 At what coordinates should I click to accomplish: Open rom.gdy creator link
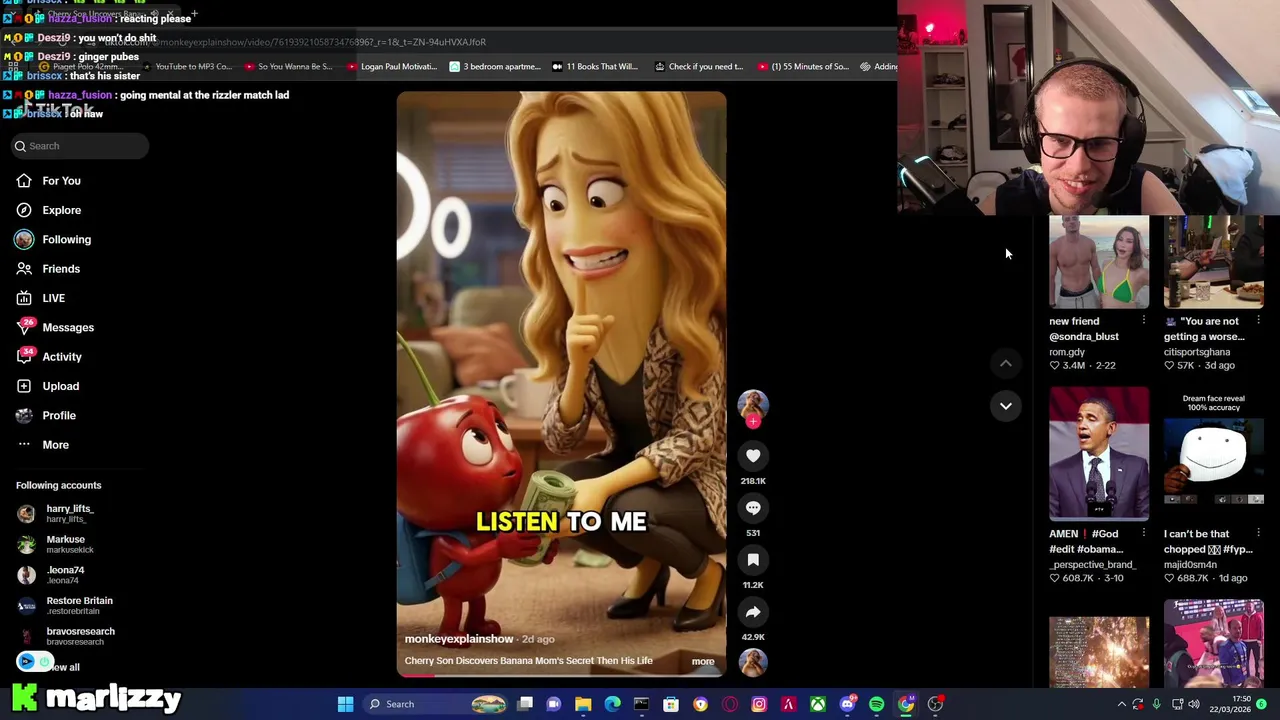(1067, 352)
